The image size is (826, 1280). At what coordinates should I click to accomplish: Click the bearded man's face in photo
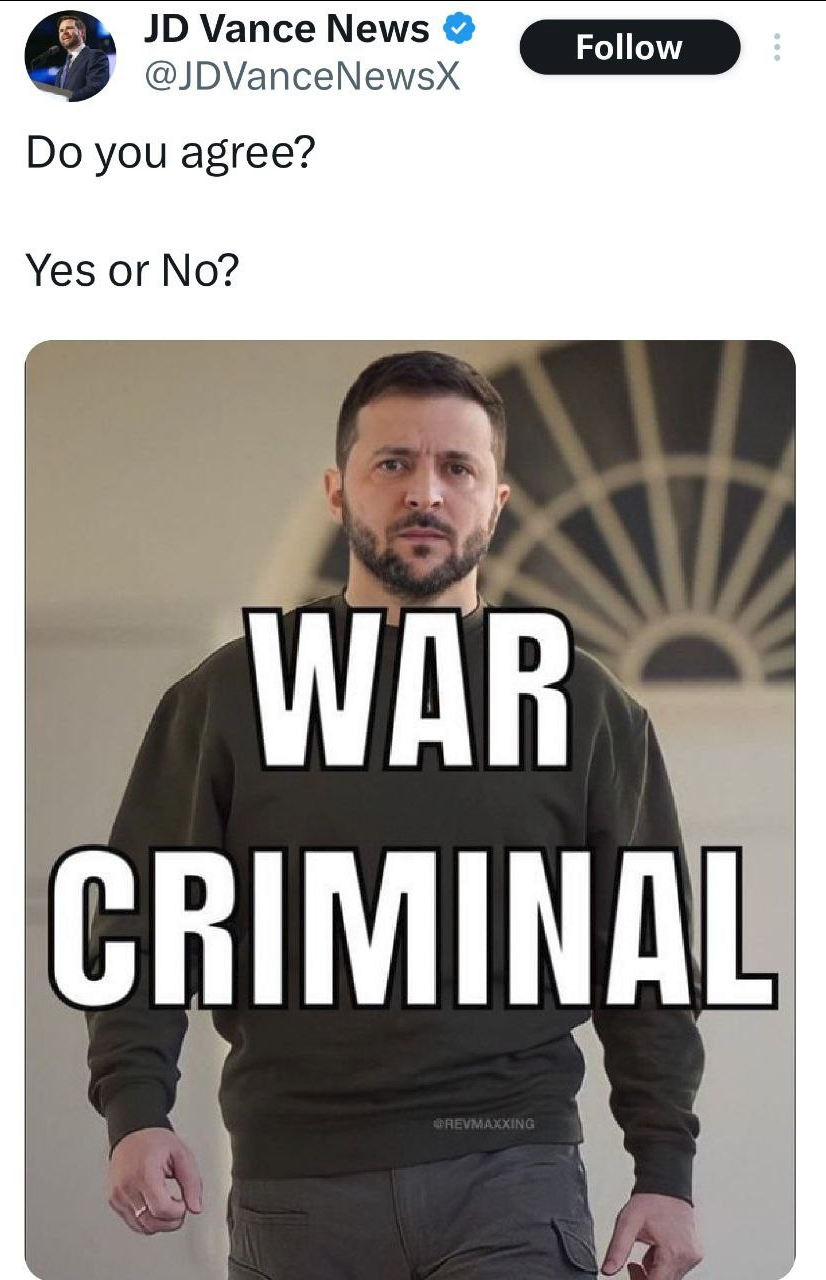click(418, 480)
